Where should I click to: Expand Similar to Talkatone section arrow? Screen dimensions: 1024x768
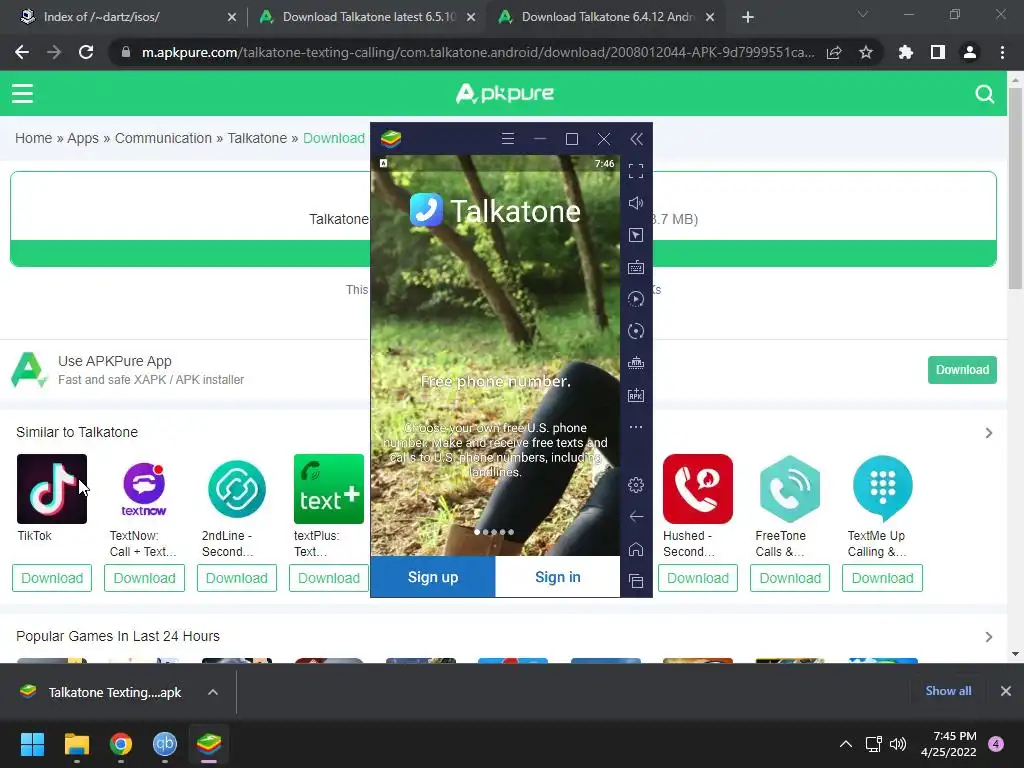click(989, 433)
